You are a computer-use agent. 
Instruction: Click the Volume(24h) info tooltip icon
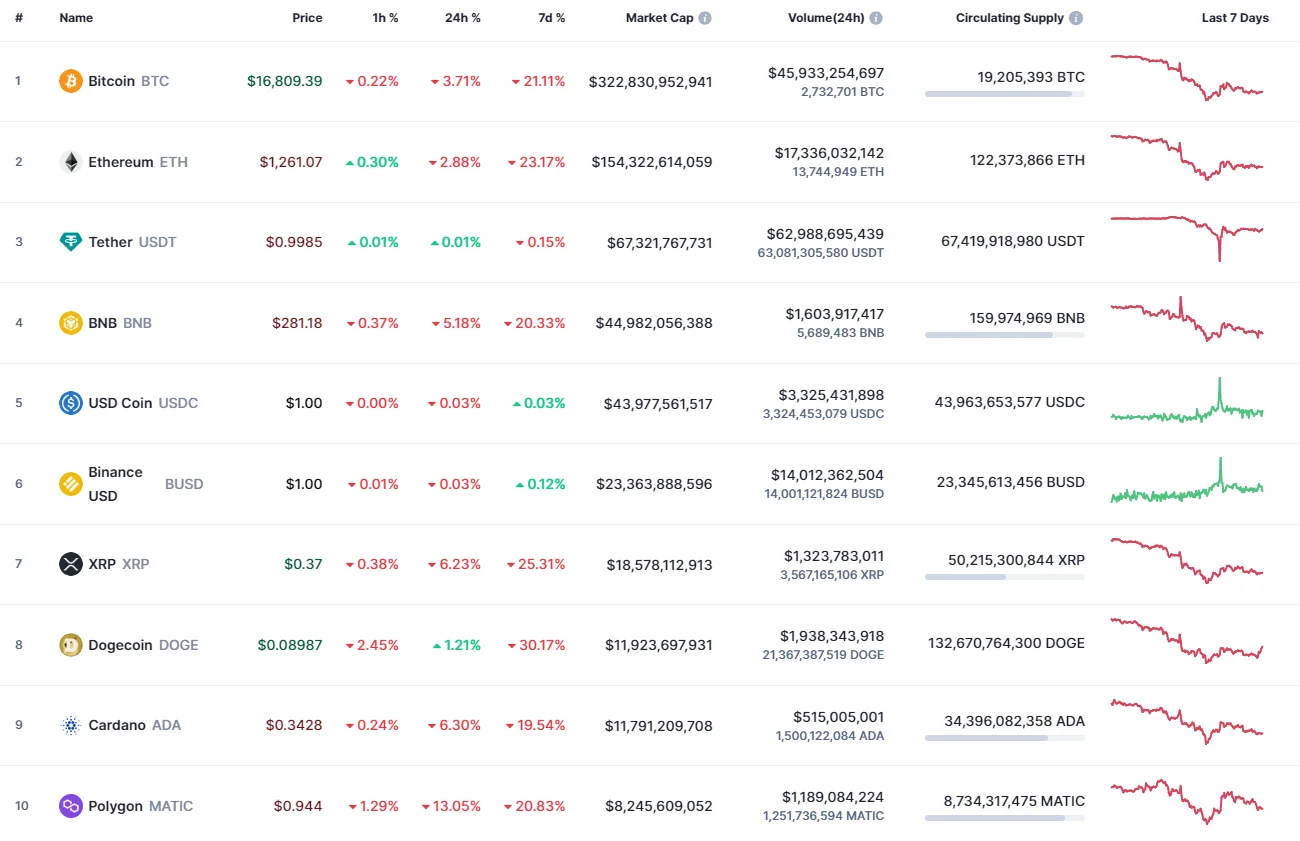(878, 17)
